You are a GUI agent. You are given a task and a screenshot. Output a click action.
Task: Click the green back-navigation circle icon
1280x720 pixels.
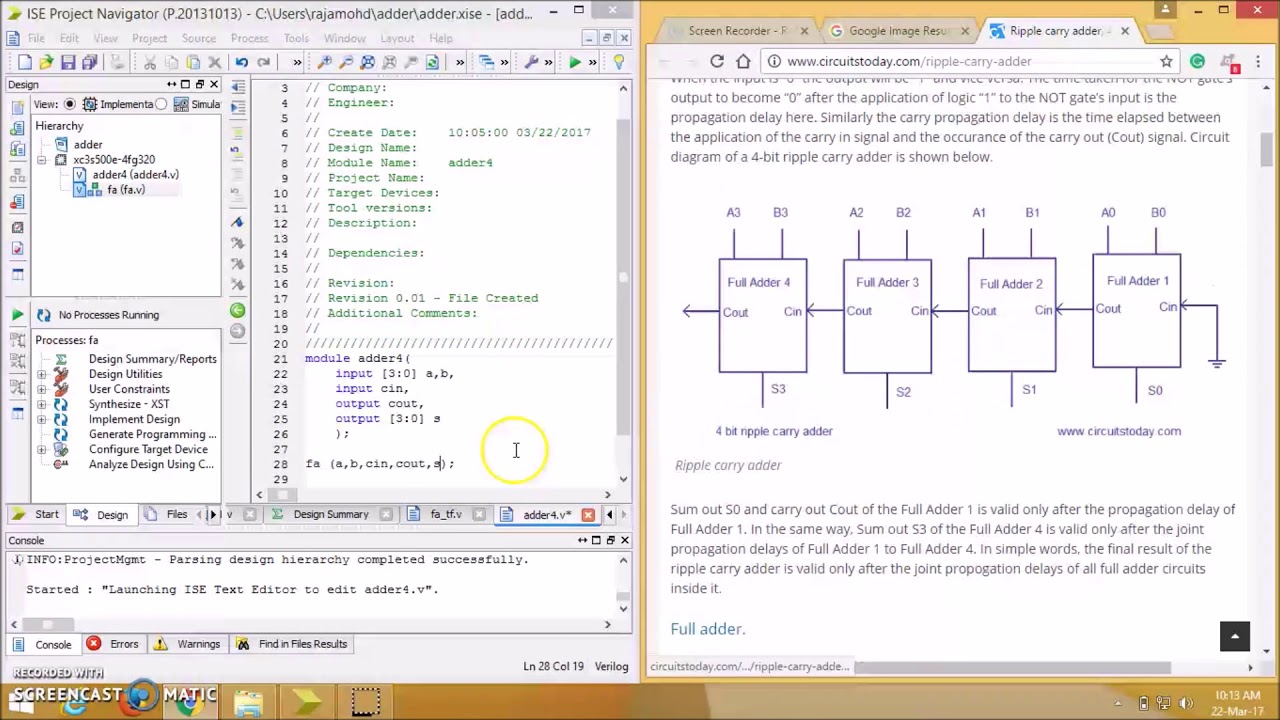point(237,311)
